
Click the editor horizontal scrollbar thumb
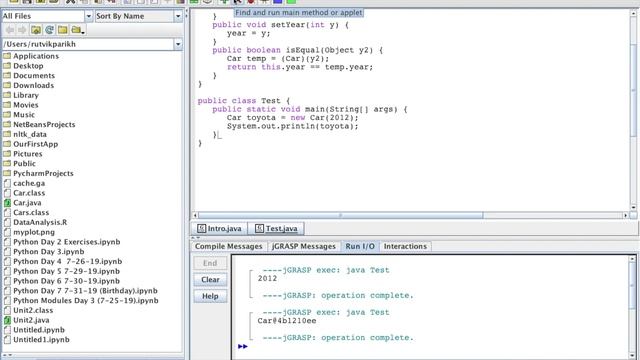340,215
